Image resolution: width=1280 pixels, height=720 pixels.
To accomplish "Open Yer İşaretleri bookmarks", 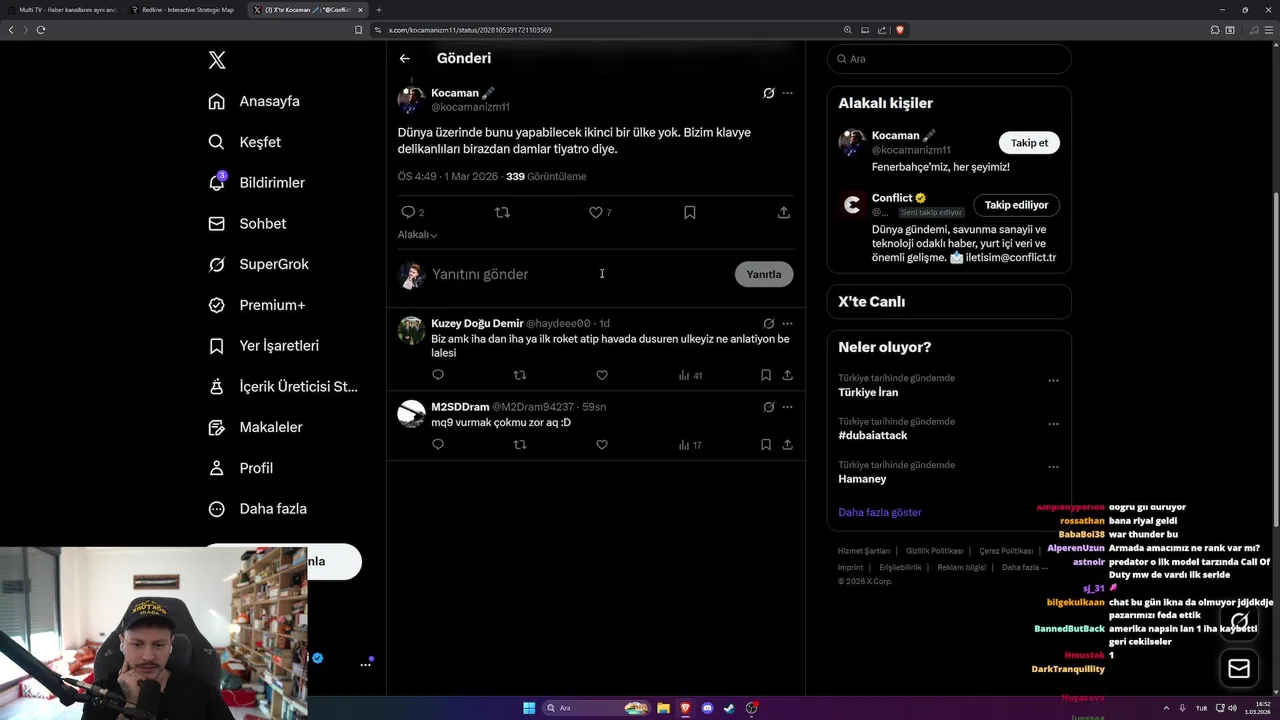I will 264,346.
